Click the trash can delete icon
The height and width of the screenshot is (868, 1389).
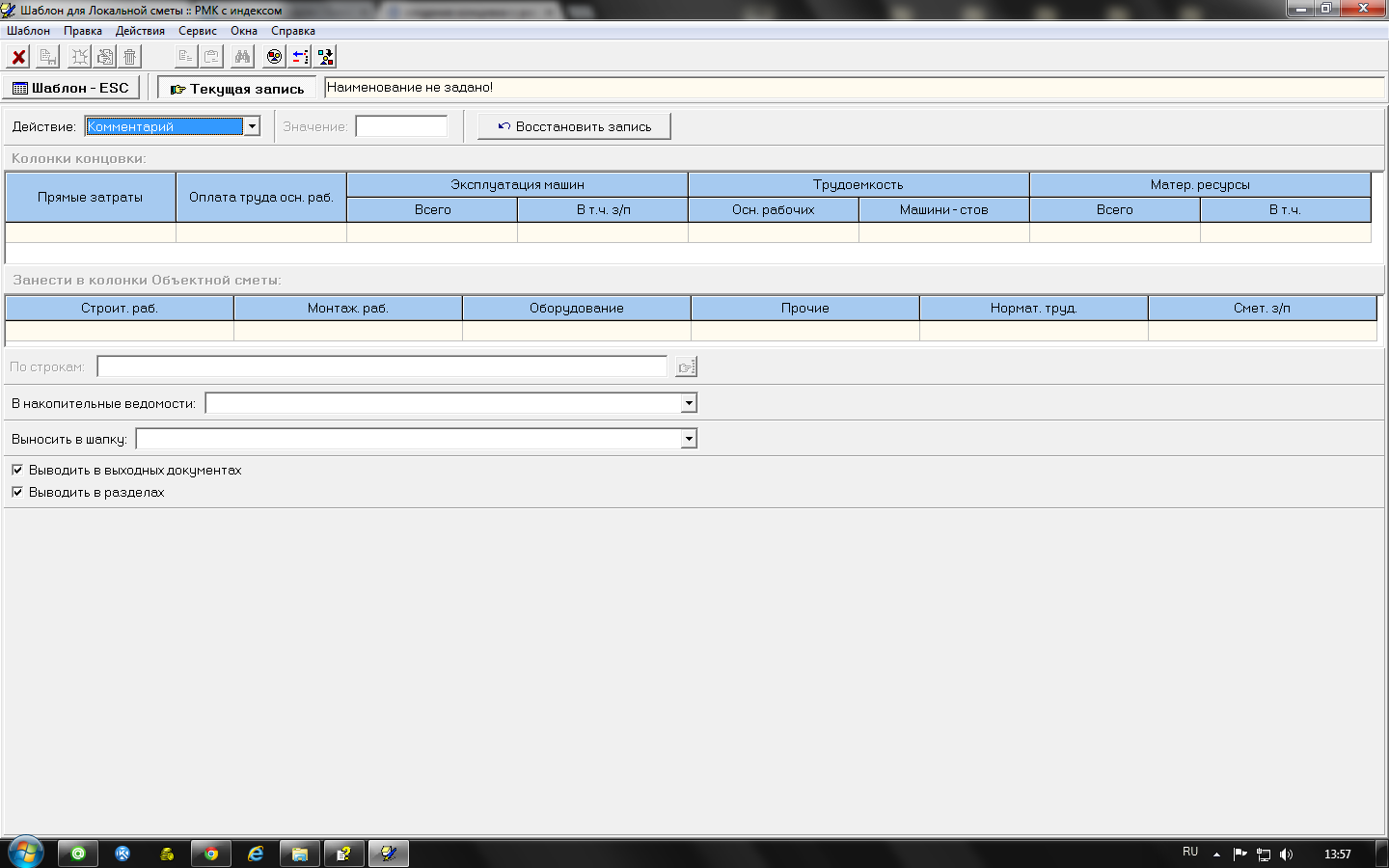click(130, 57)
